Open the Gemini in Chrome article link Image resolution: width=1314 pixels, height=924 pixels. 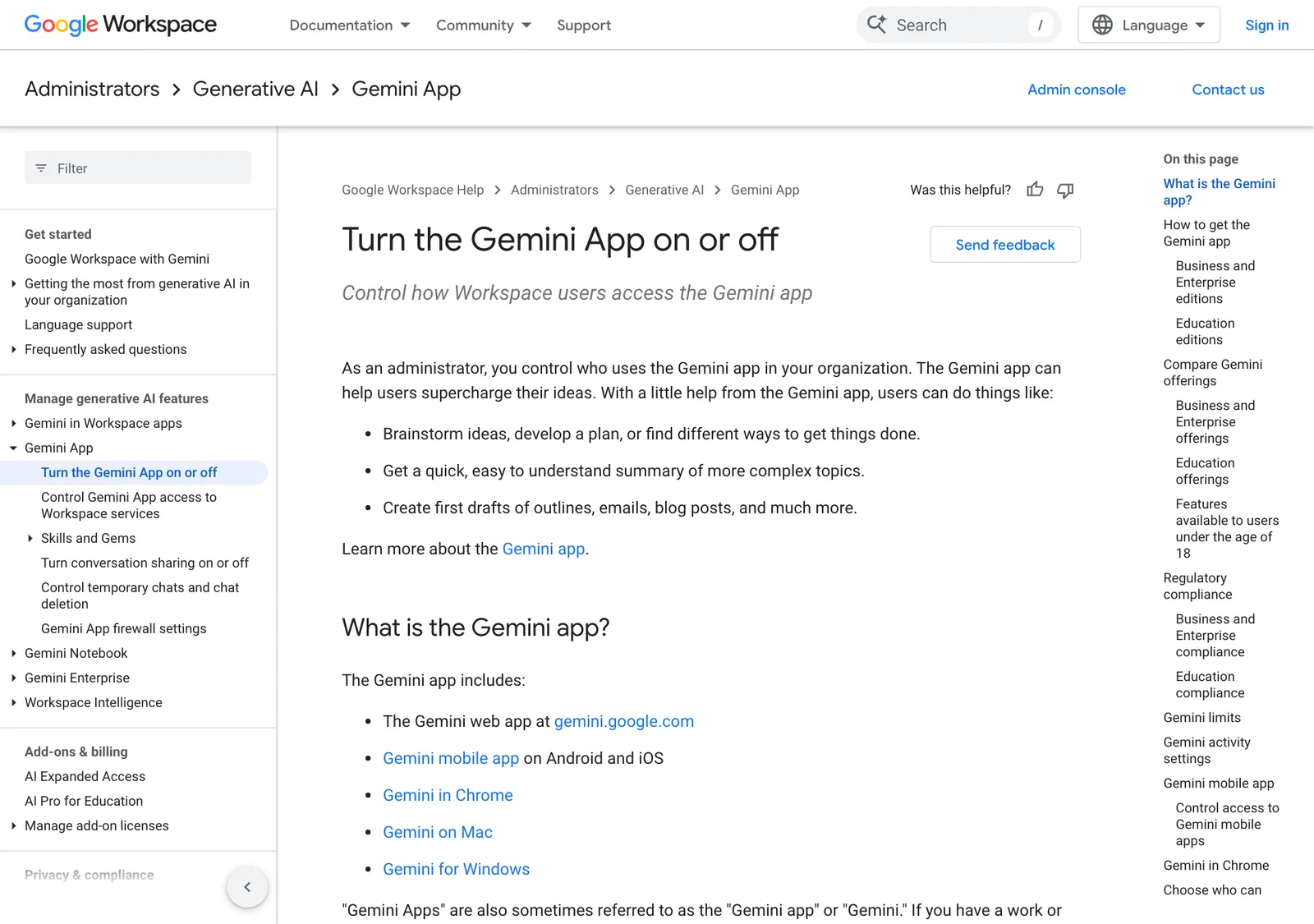tap(448, 795)
